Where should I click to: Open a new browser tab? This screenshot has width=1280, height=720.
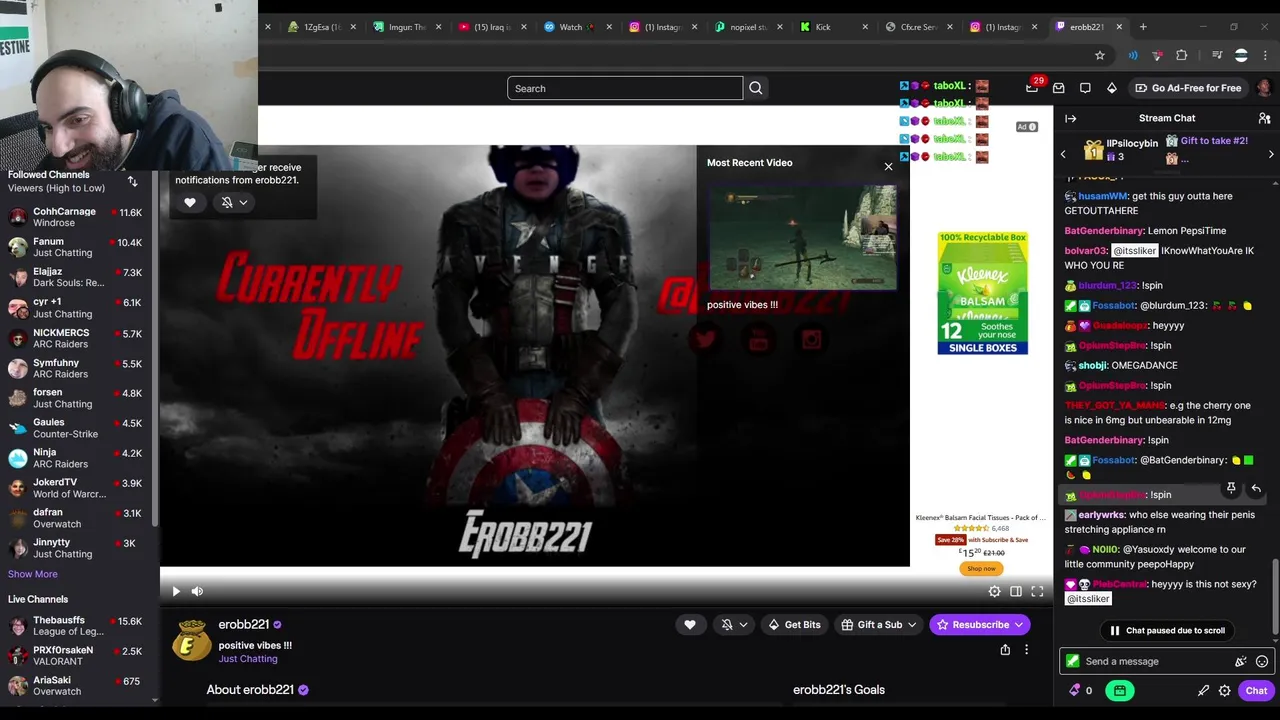coord(1144,27)
